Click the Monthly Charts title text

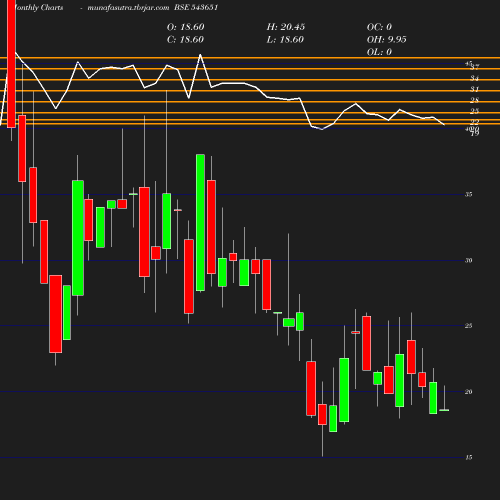(x=39, y=8)
